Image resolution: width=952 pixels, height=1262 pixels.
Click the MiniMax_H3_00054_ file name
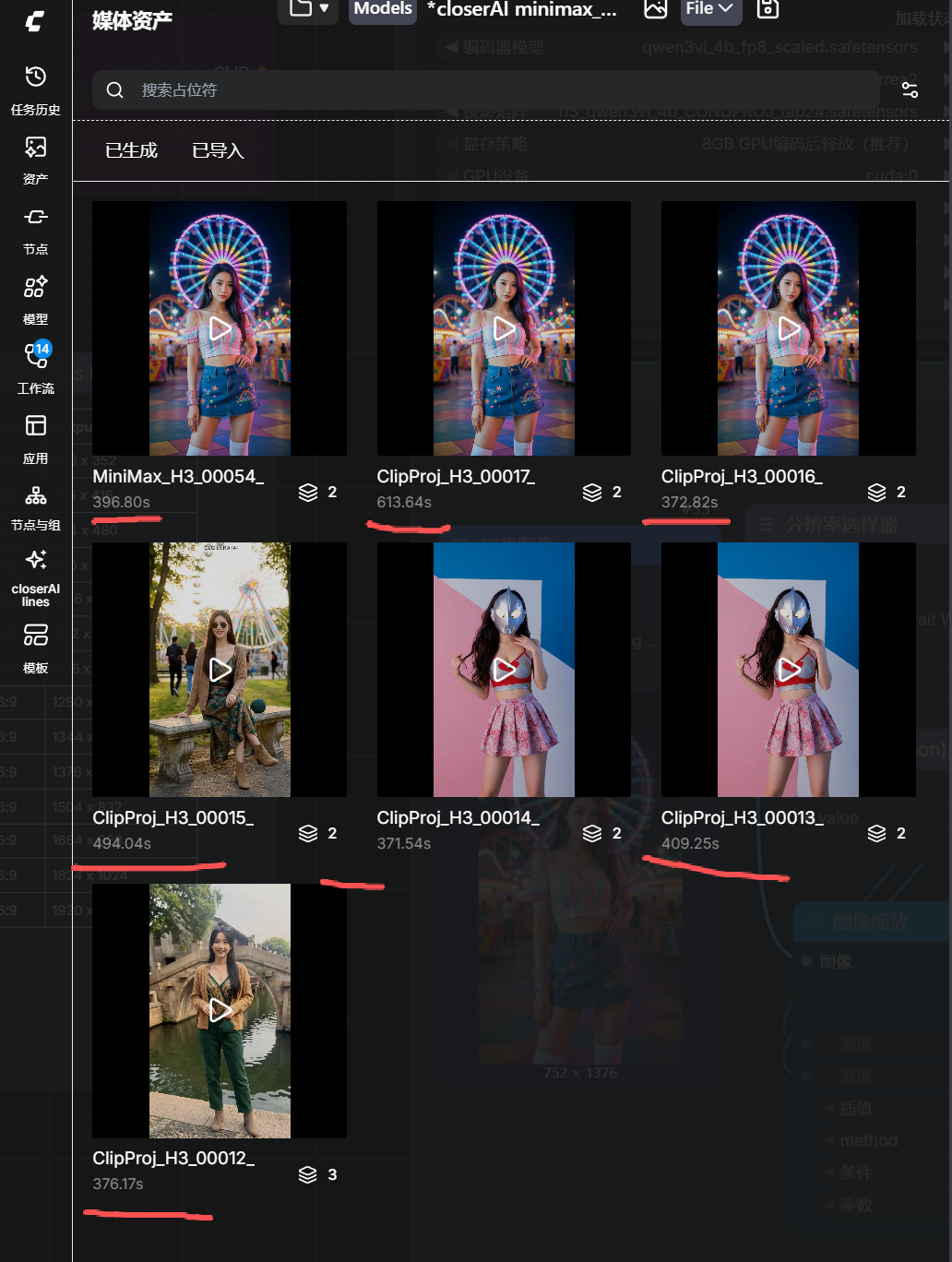(178, 477)
